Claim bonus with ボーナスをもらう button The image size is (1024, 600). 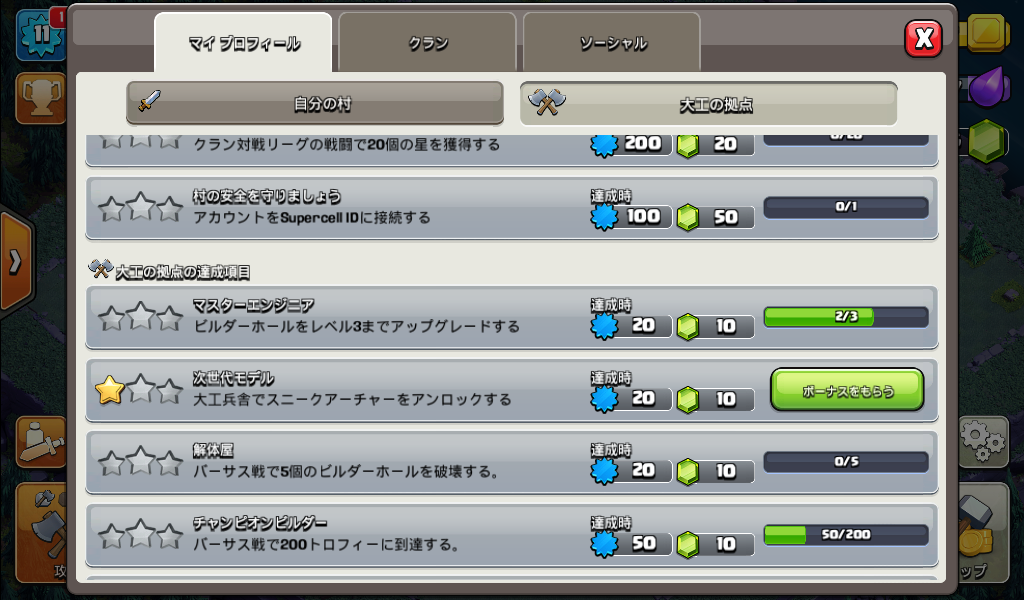847,390
